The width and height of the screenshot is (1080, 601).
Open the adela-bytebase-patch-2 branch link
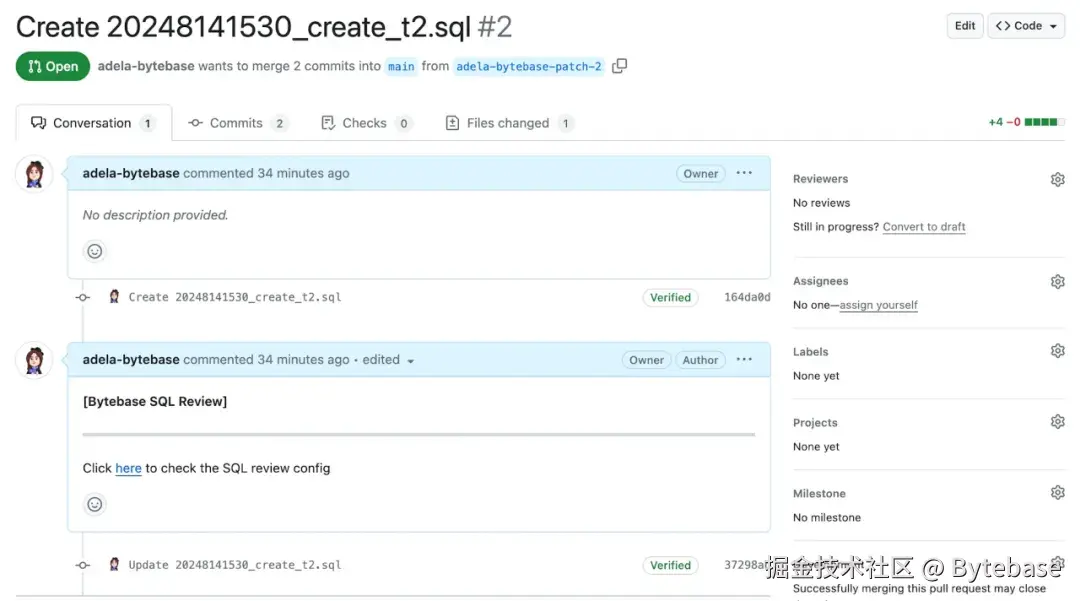528,66
